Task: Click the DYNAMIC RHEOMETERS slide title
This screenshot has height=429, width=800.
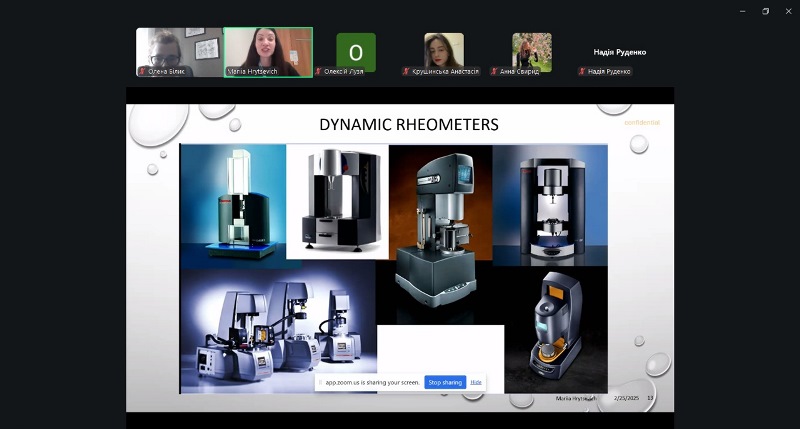Action: [409, 124]
